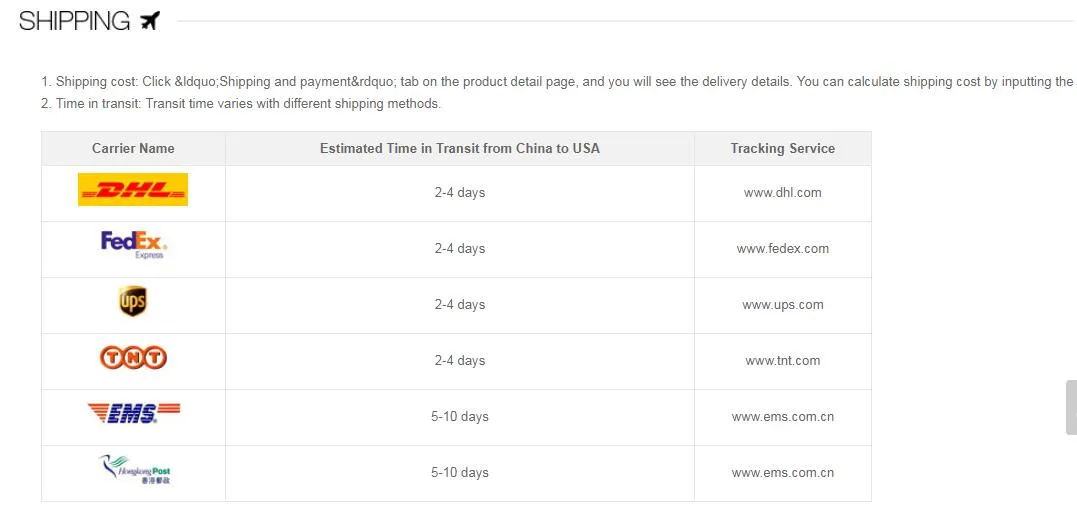Open www.fedex.com tracking link
Viewport: 1077px width, 524px height.
(782, 249)
